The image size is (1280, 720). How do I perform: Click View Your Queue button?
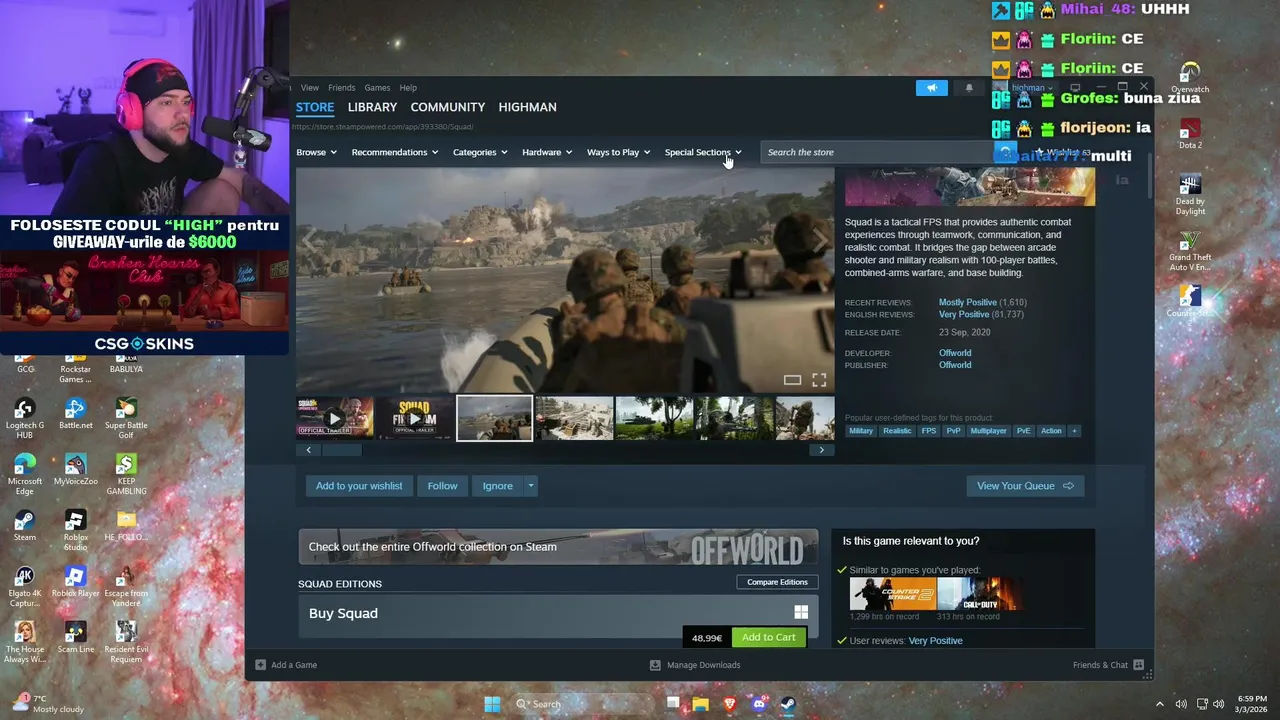pyautogui.click(x=1025, y=486)
